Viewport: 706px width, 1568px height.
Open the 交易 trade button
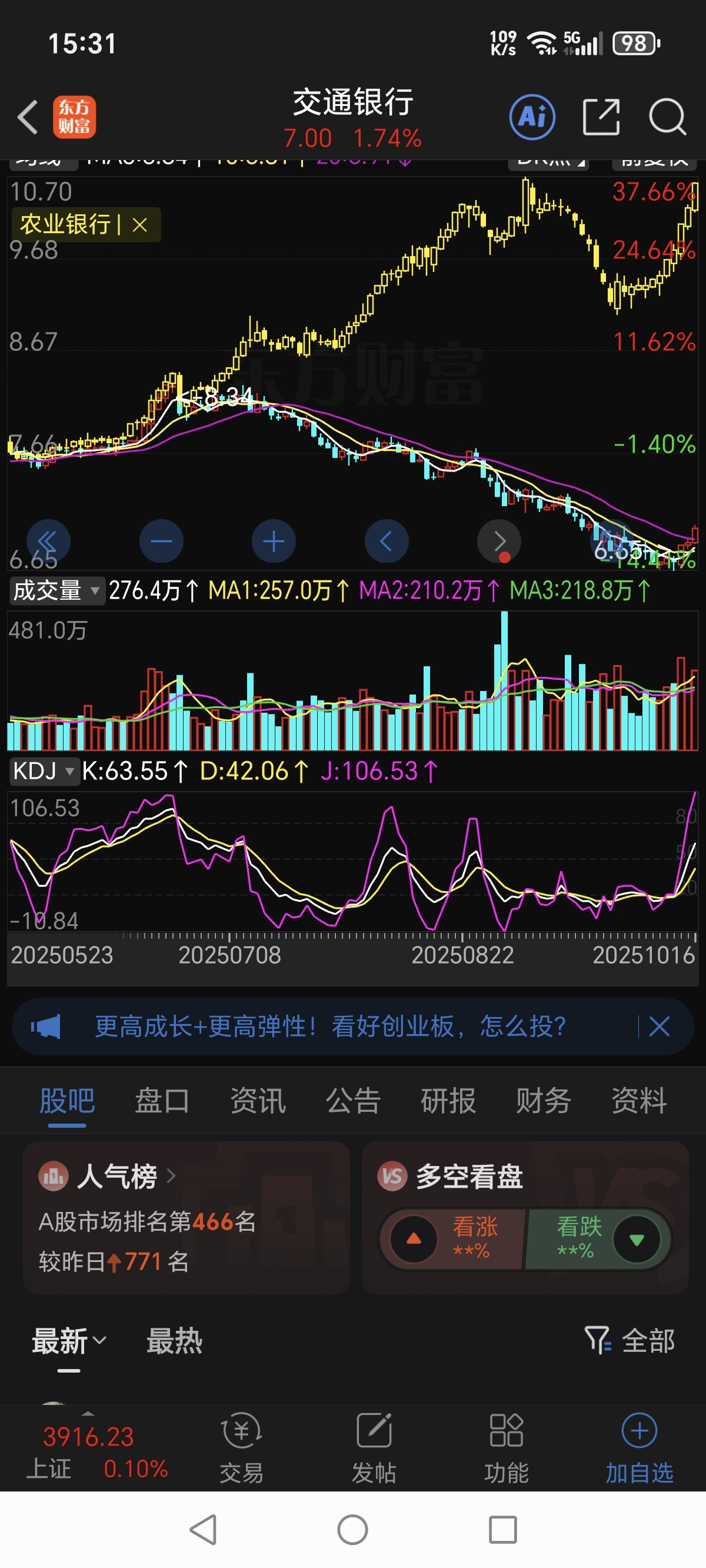242,1449
